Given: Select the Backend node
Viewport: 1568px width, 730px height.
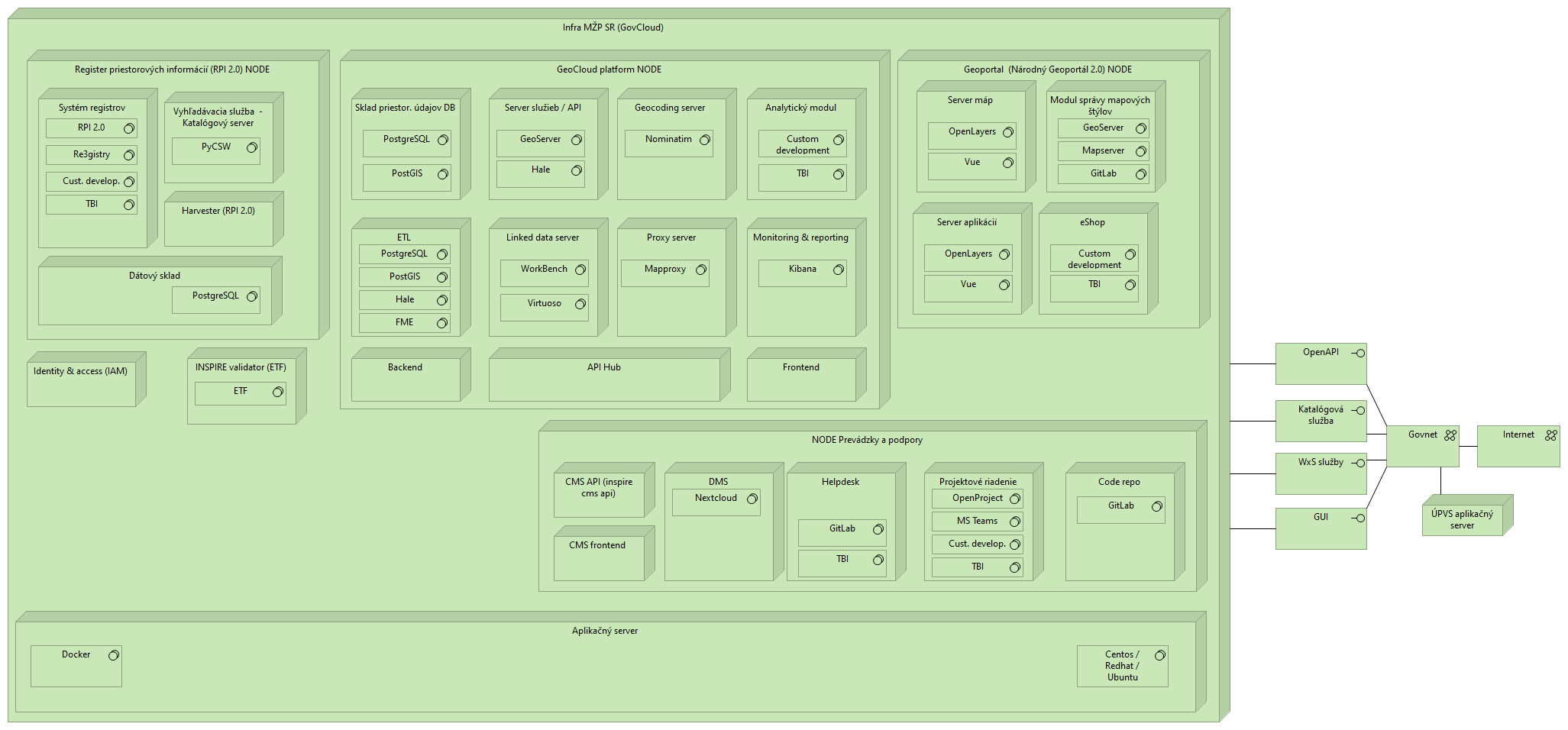Looking at the screenshot, I should click(x=411, y=374).
